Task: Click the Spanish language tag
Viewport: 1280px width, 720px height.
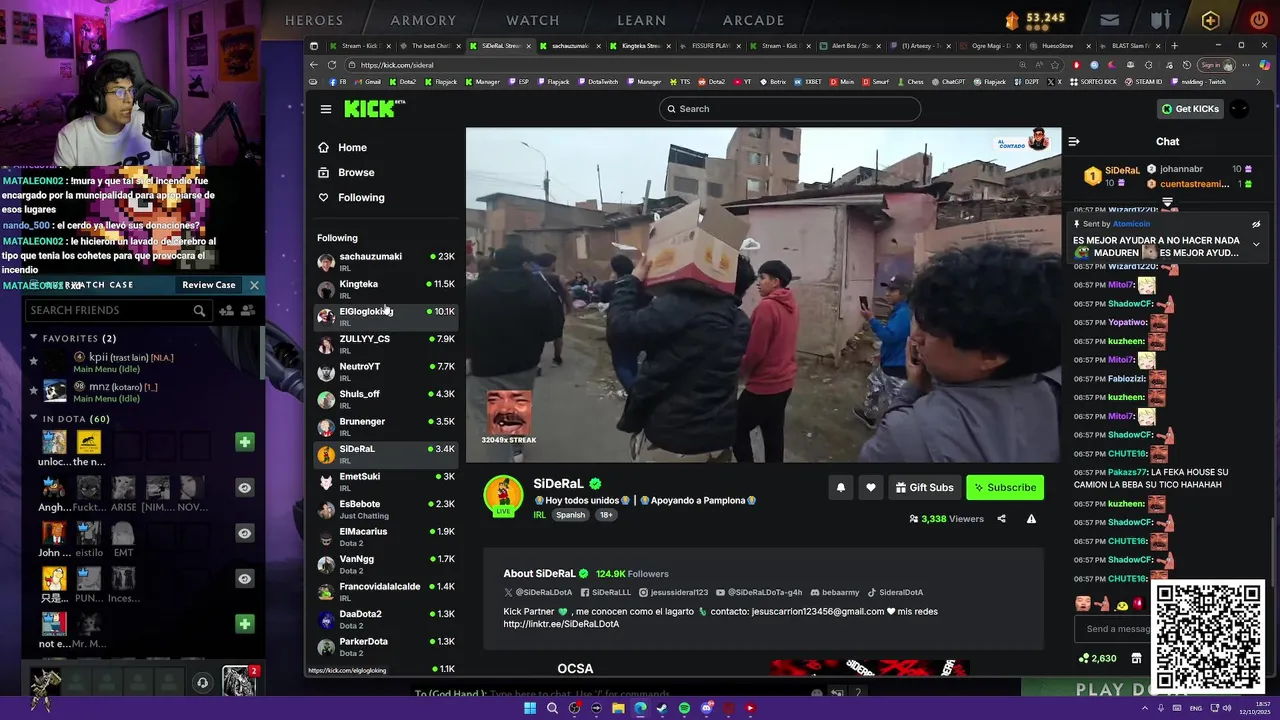Action: pyautogui.click(x=570, y=515)
